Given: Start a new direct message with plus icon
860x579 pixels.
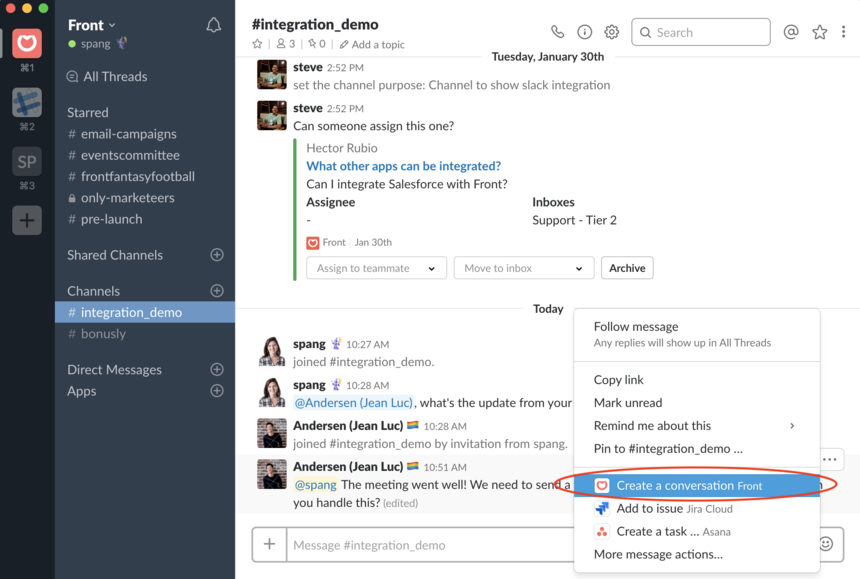Looking at the screenshot, I should coord(217,370).
